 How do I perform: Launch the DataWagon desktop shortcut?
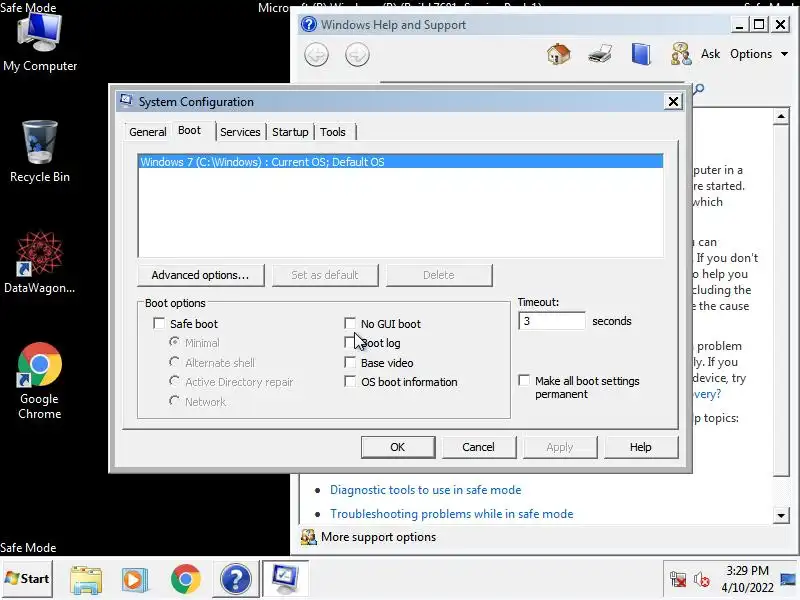(x=40, y=262)
